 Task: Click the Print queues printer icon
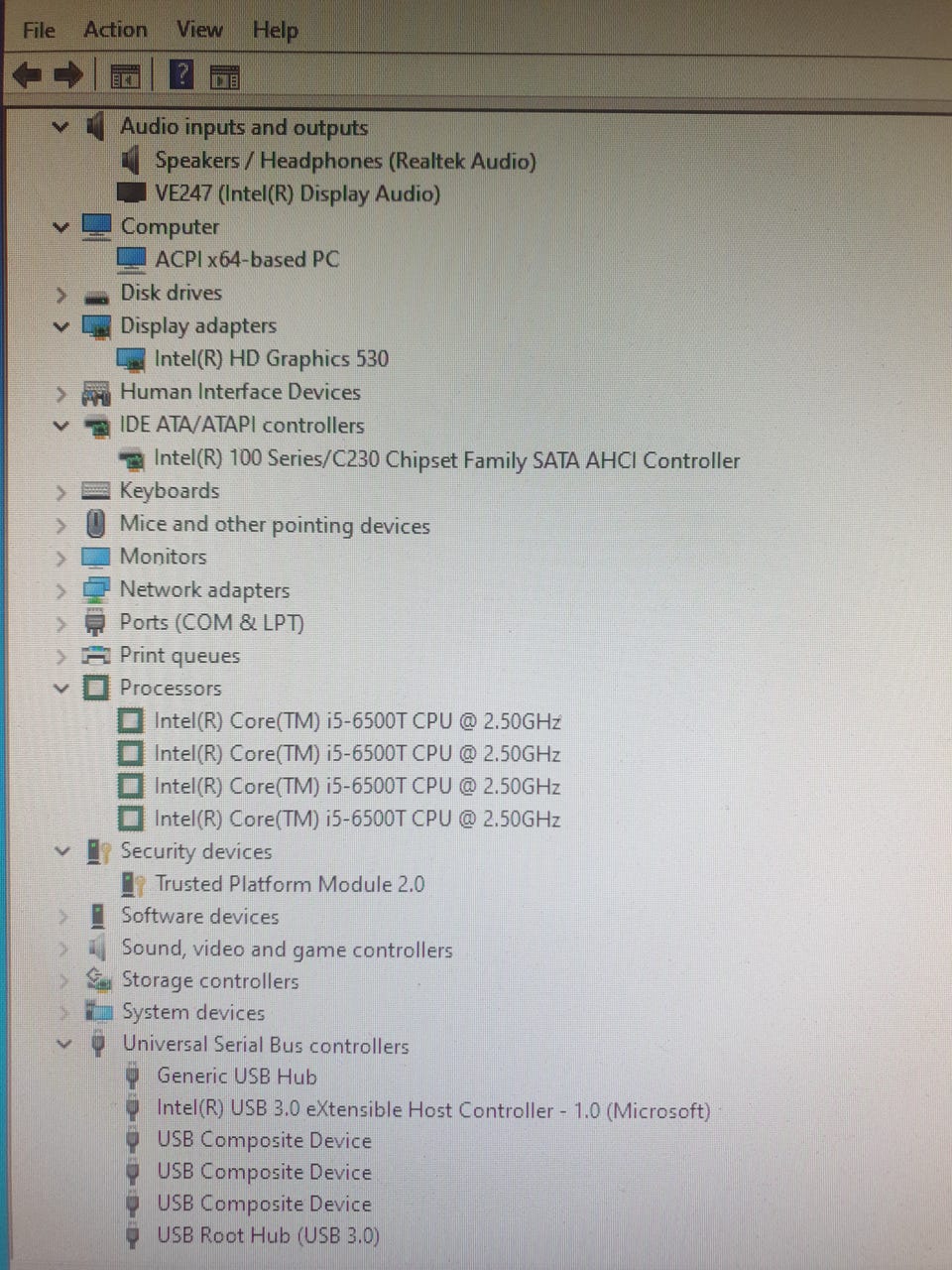[96, 655]
